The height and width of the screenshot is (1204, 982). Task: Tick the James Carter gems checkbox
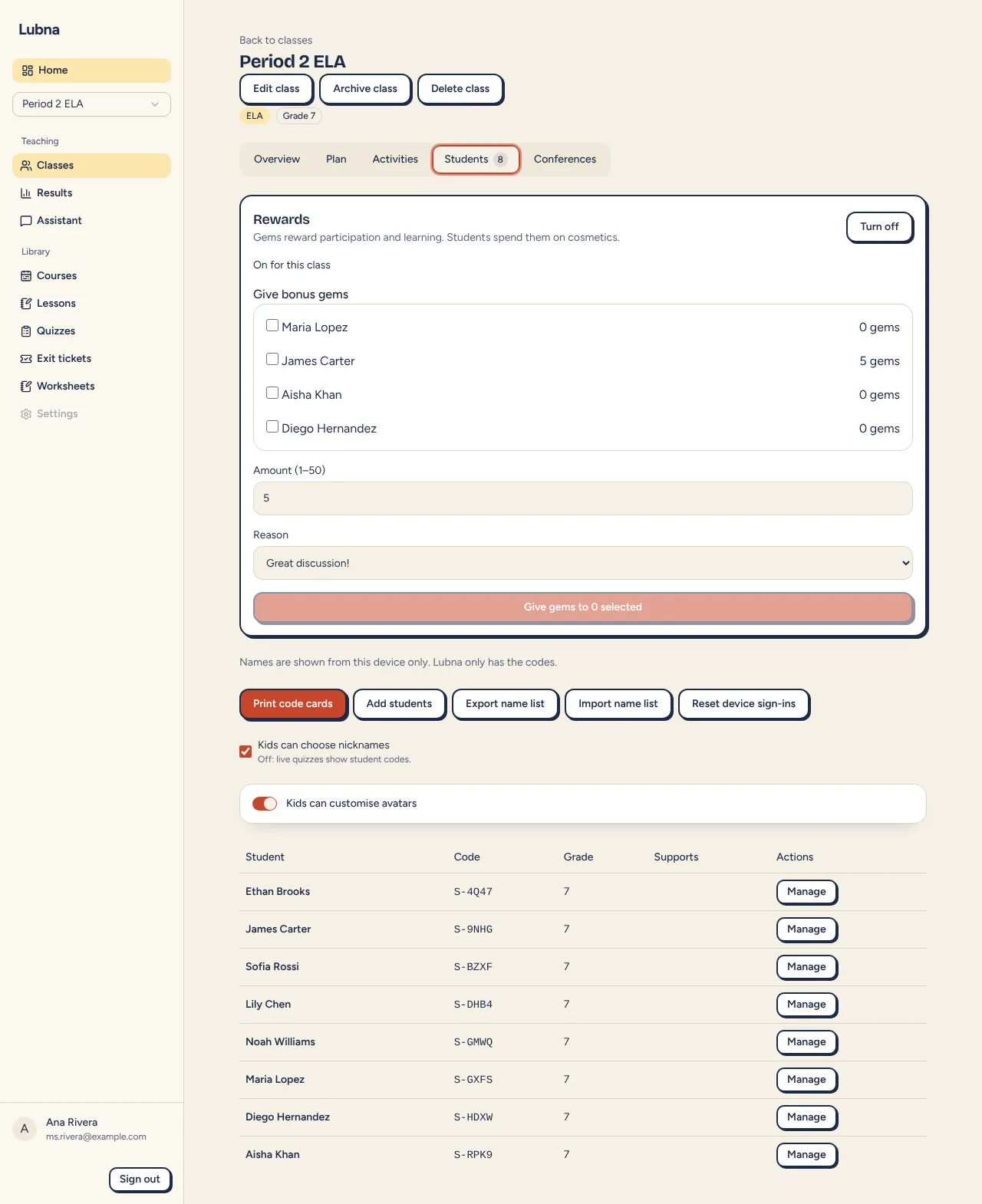272,359
